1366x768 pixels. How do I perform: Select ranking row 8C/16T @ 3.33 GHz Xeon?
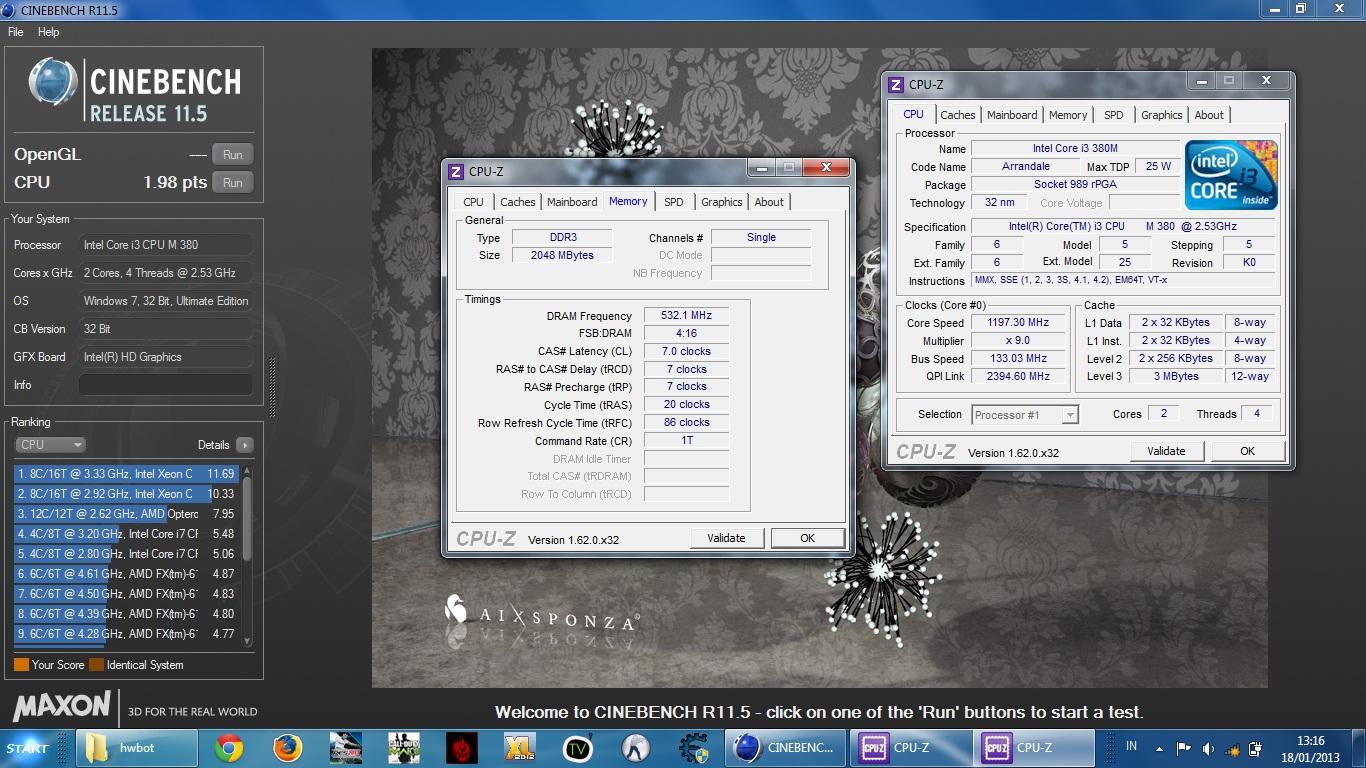point(126,474)
